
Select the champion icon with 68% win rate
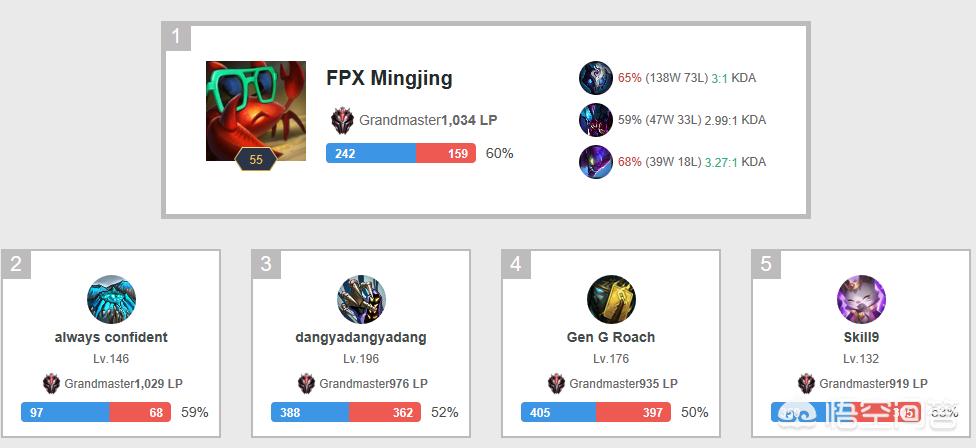point(596,162)
